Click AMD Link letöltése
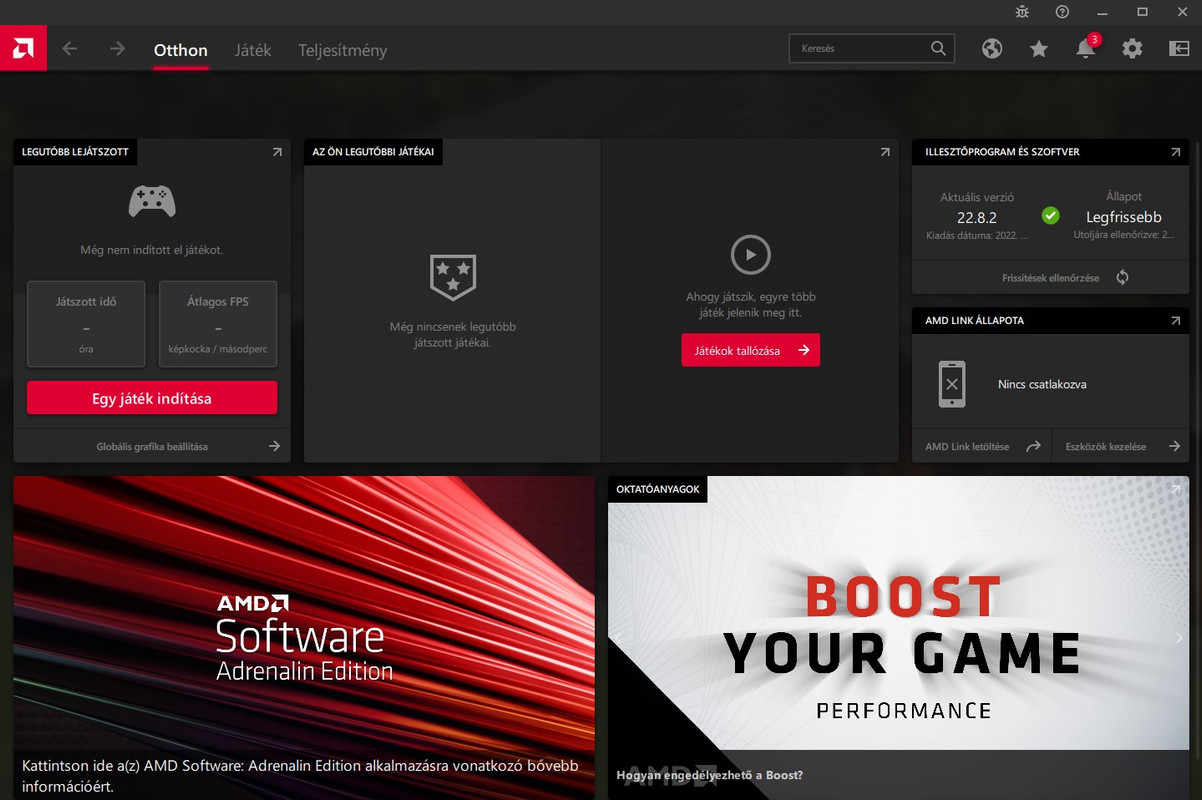1202x800 pixels. pyautogui.click(x=967, y=447)
